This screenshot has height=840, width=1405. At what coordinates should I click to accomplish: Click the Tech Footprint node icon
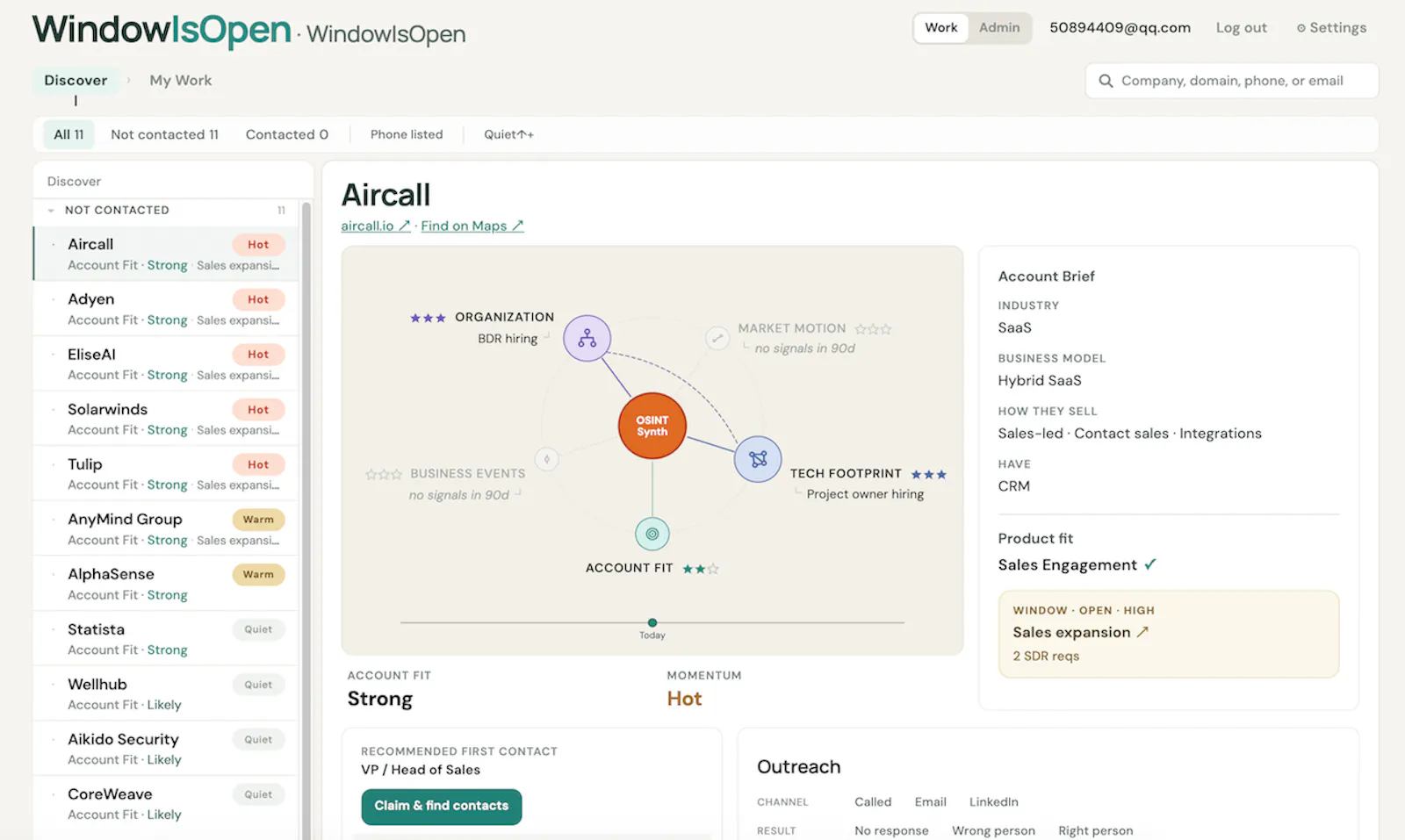(758, 459)
